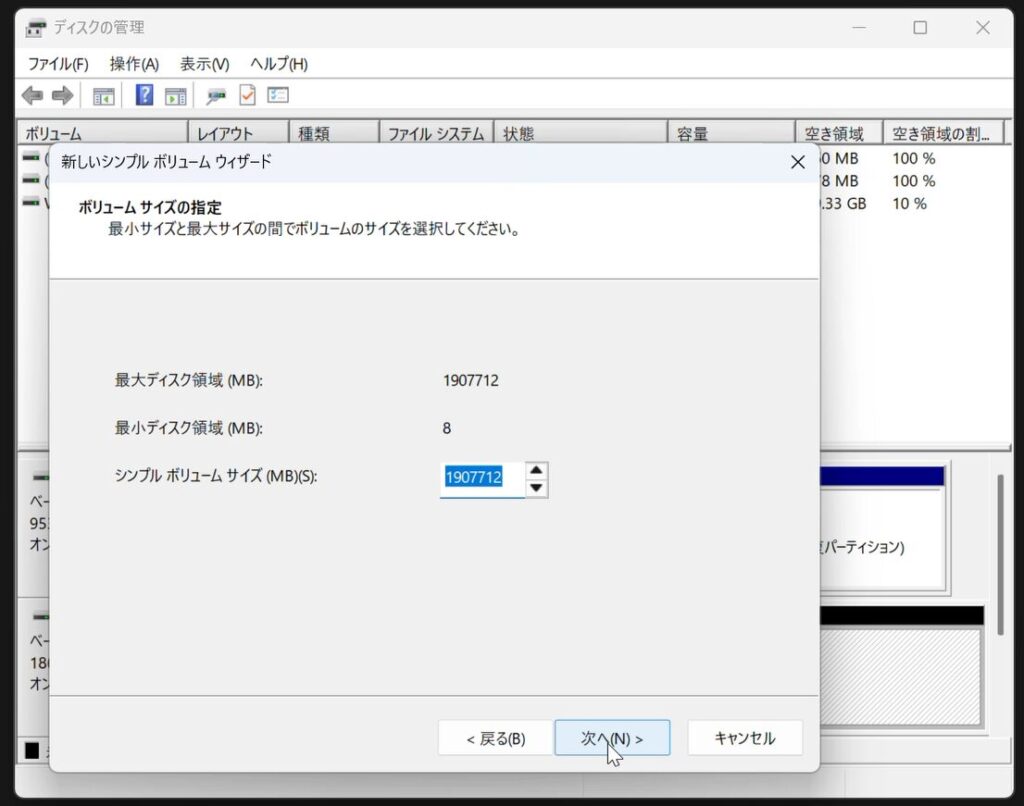Open the 操作(A) menu

(134, 64)
